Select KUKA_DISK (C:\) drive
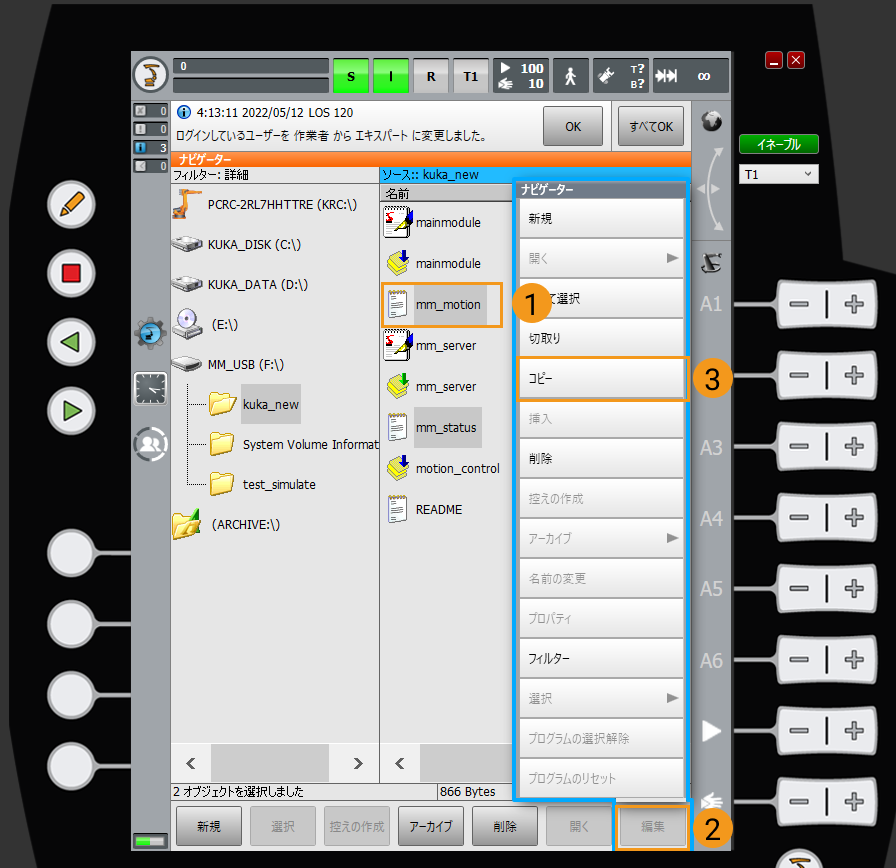 click(237, 245)
